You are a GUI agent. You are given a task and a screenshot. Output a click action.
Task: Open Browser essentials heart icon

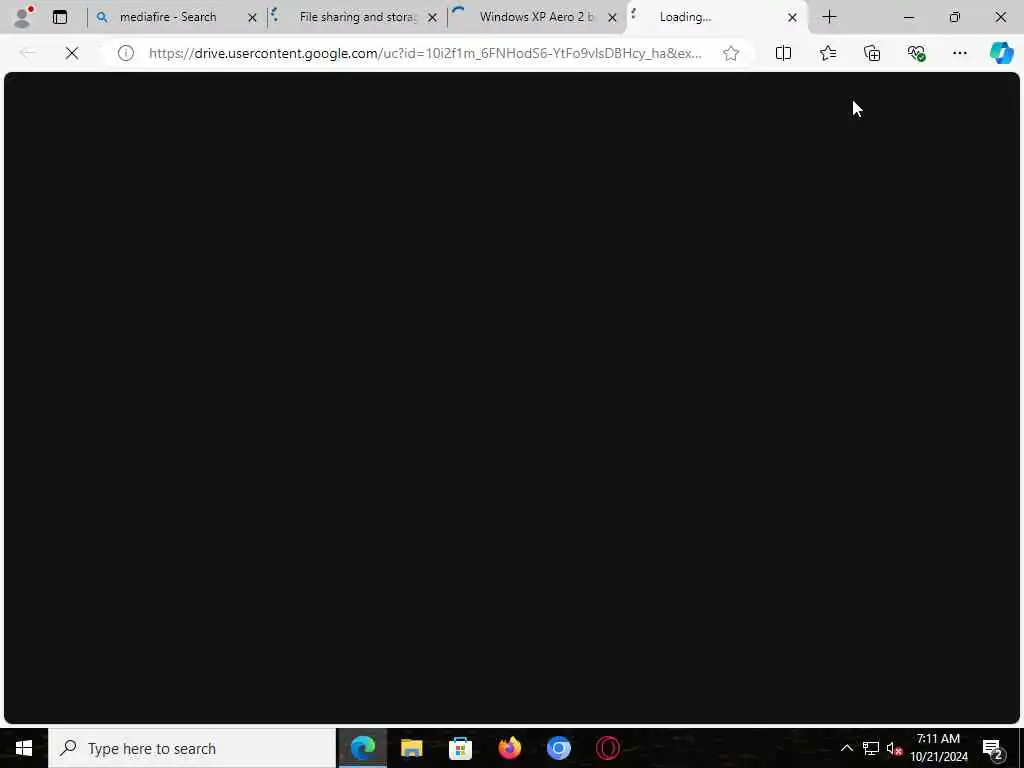click(x=916, y=53)
